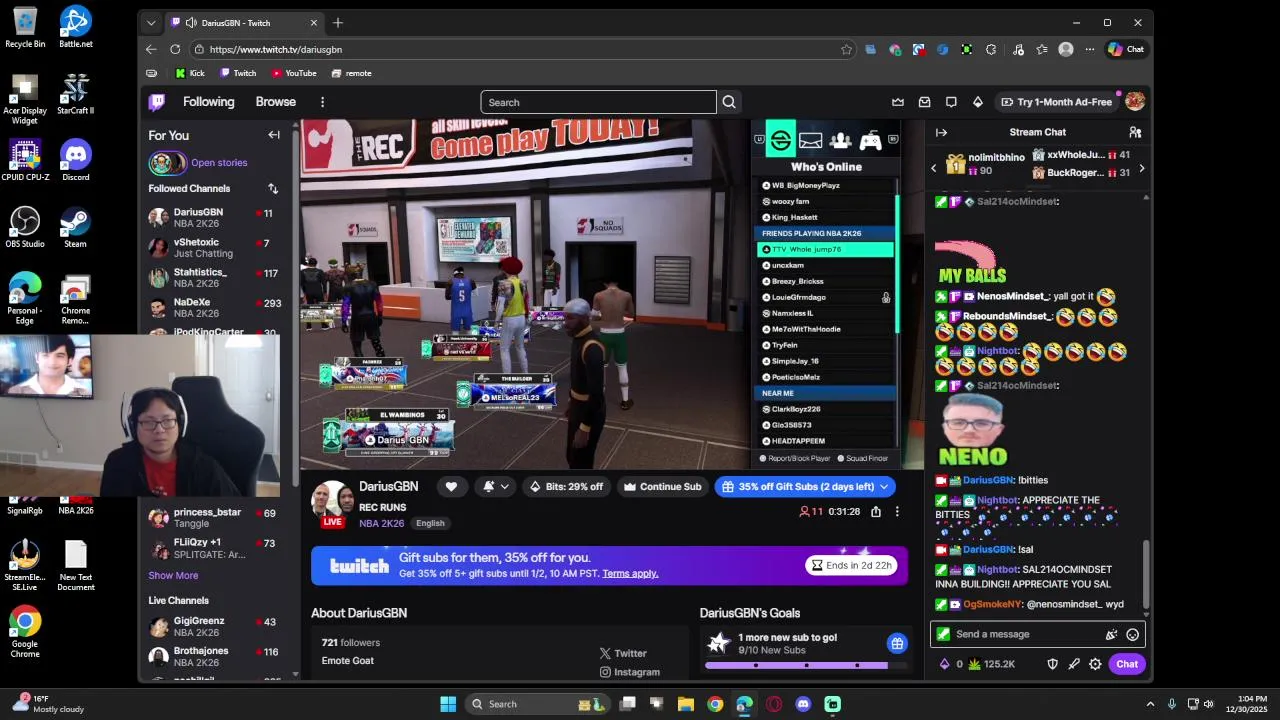Viewport: 1280px width, 720px height.
Task: Open the Twitch bookmark in bookmarks bar
Action: pos(238,73)
